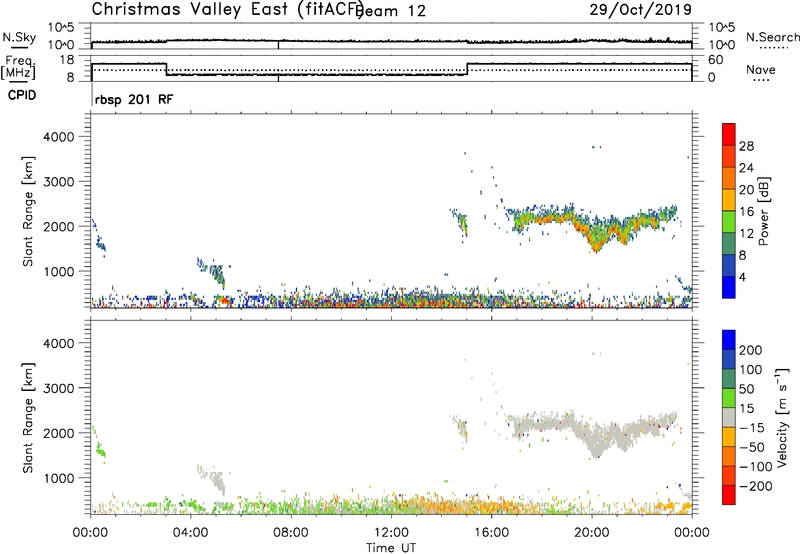800x554 pixels.
Task: Click the 'Power [dB]' color bar label
Action: tap(763, 211)
